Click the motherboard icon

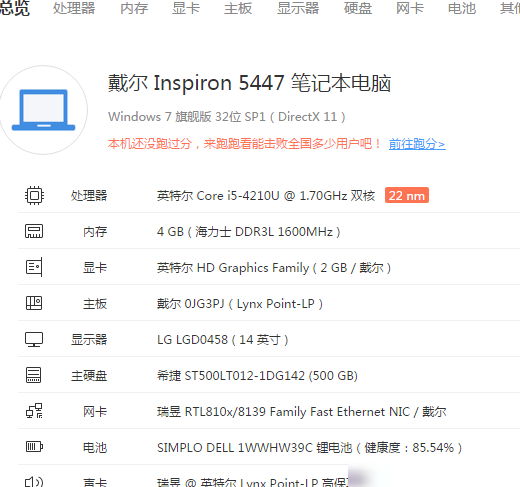[34, 303]
